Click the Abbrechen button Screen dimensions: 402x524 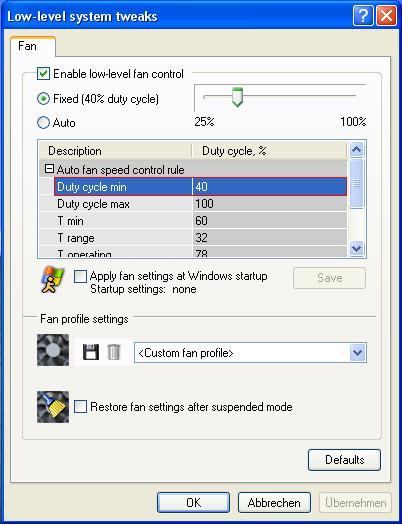[x=274, y=503]
